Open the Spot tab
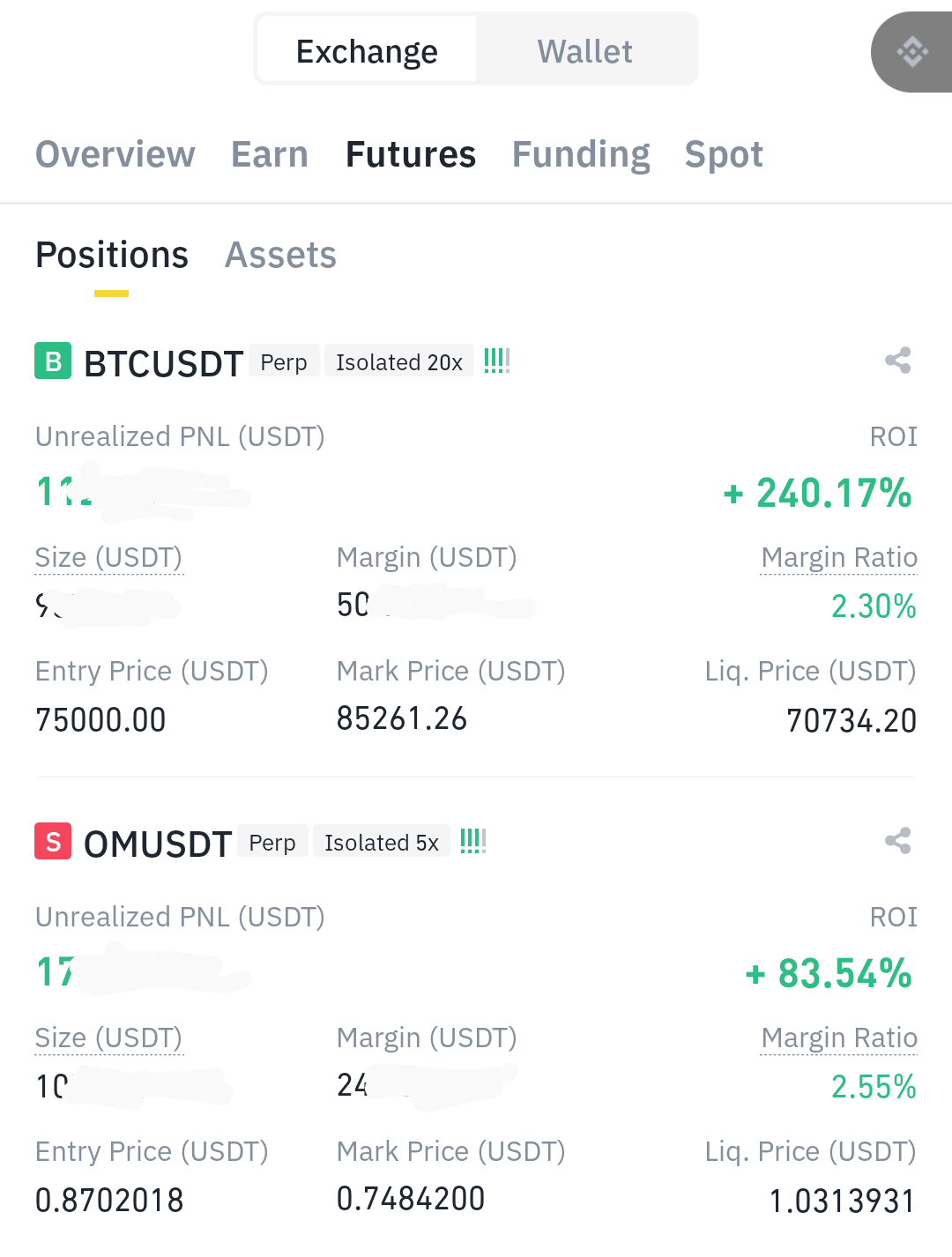The height and width of the screenshot is (1257, 952). point(724,155)
